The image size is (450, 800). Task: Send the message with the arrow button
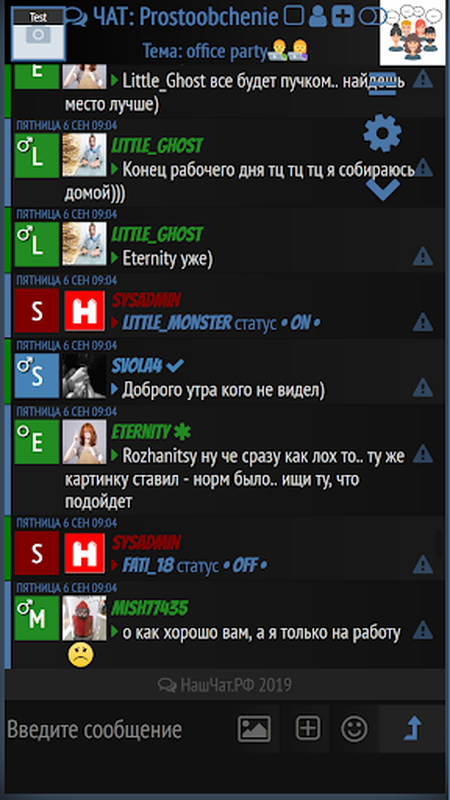[x=412, y=729]
